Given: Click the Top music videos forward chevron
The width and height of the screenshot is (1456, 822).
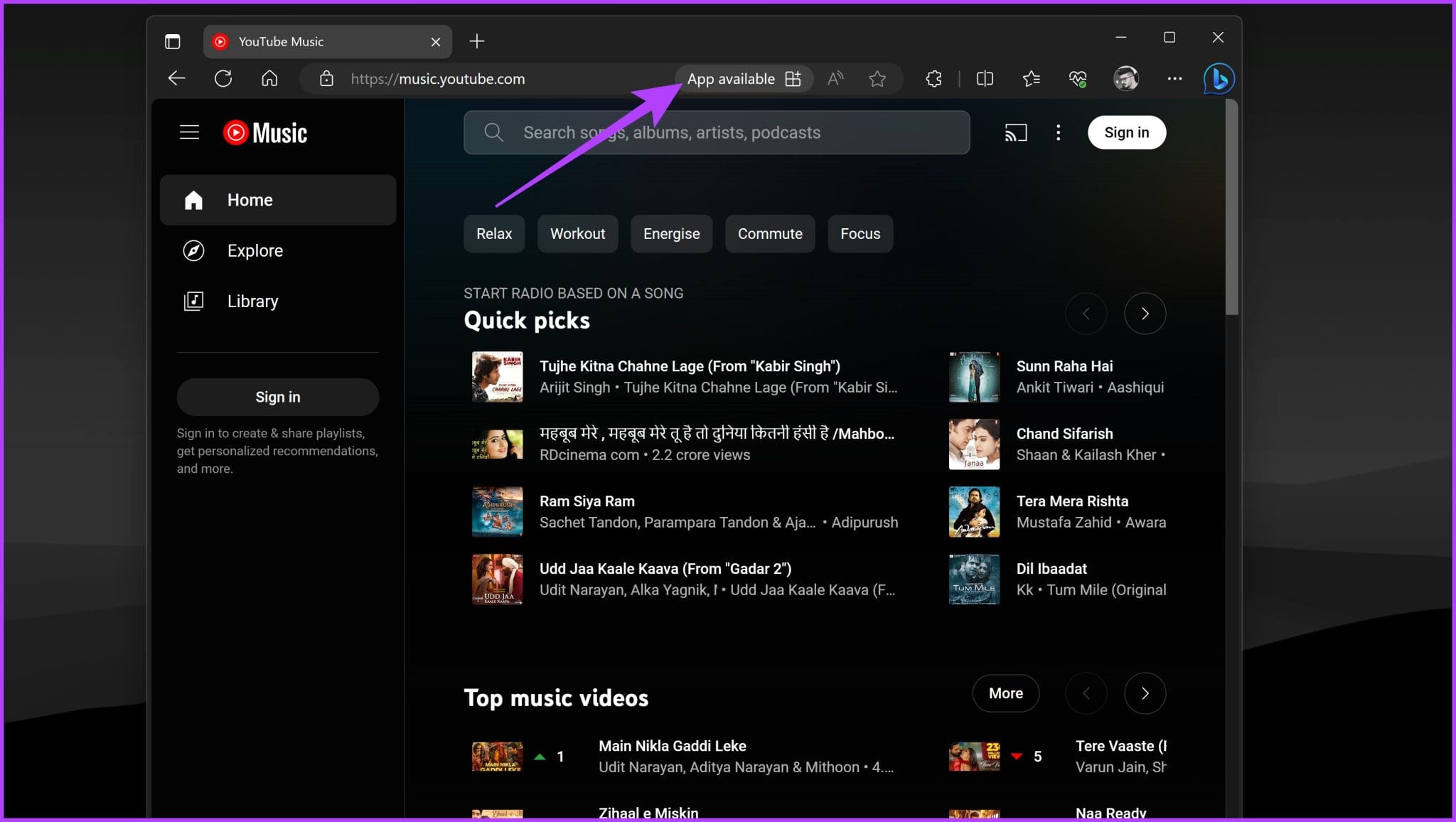Looking at the screenshot, I should (1145, 693).
